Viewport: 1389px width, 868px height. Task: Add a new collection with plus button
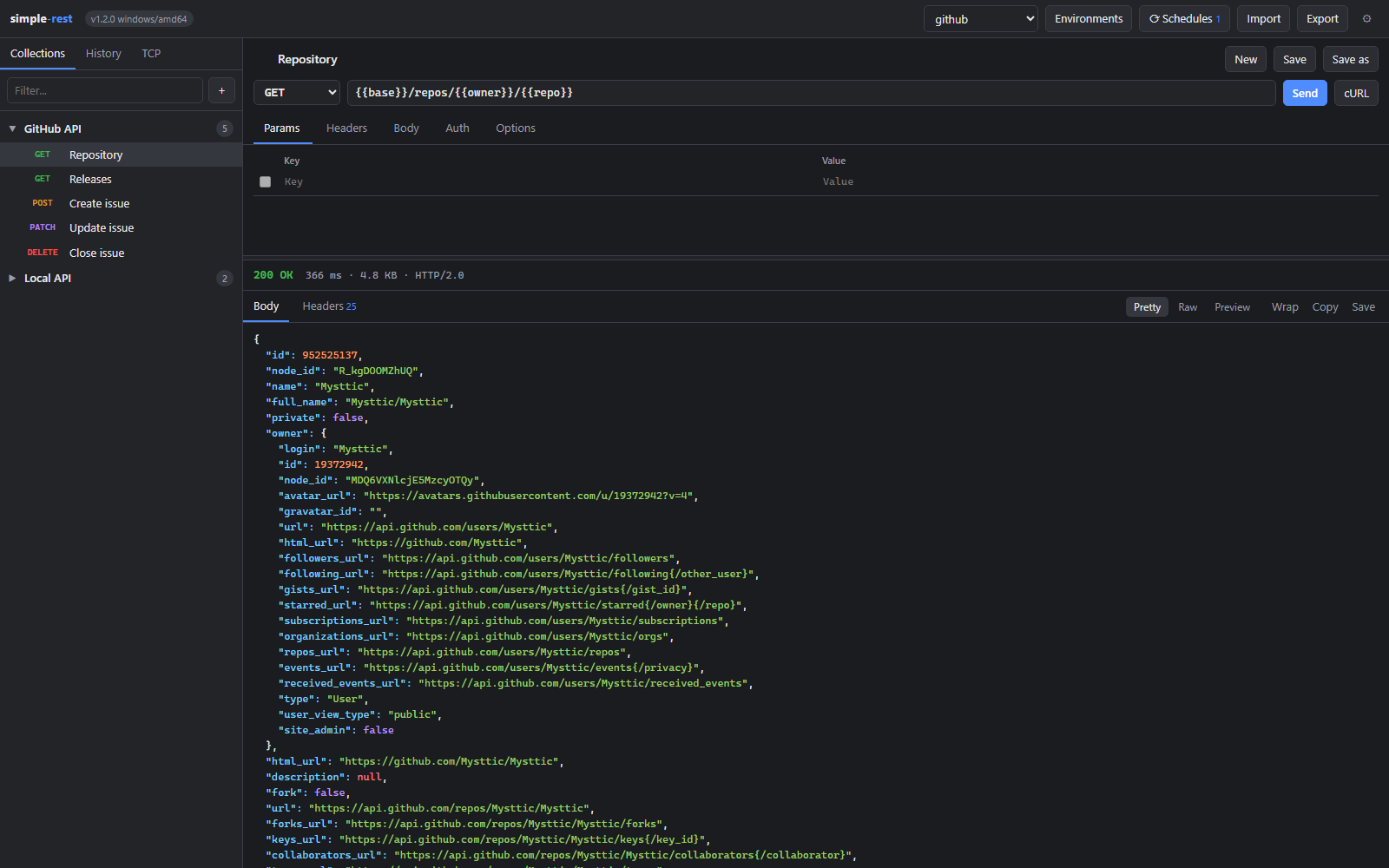pyautogui.click(x=221, y=90)
